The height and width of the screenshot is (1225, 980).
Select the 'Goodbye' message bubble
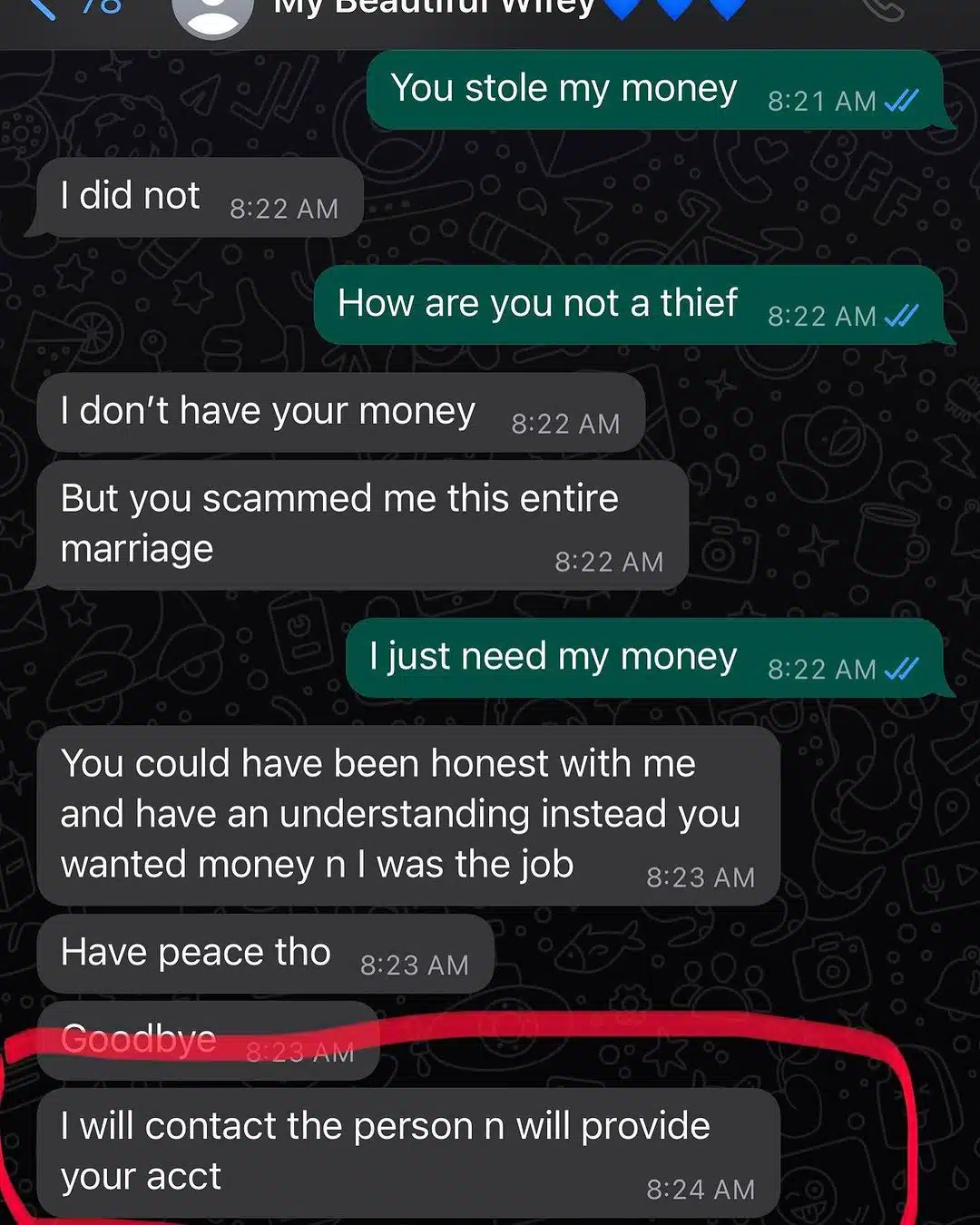pos(208,1041)
